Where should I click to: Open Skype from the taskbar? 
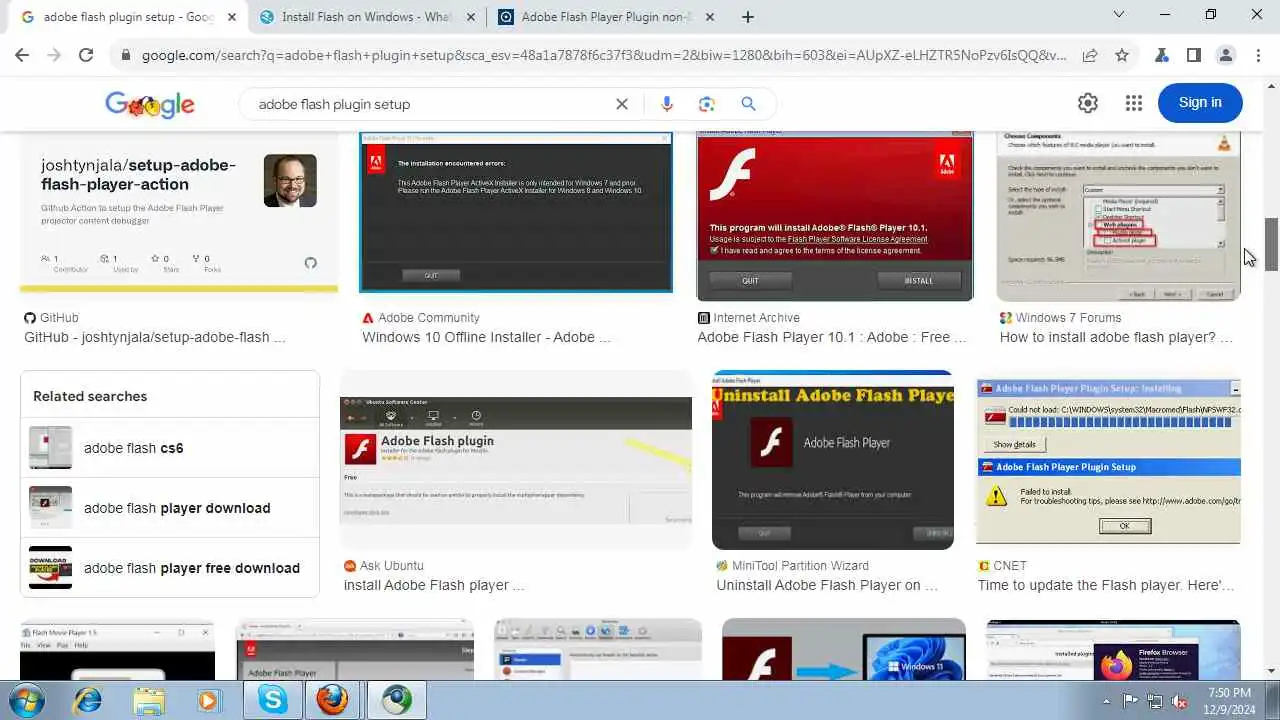tap(273, 700)
